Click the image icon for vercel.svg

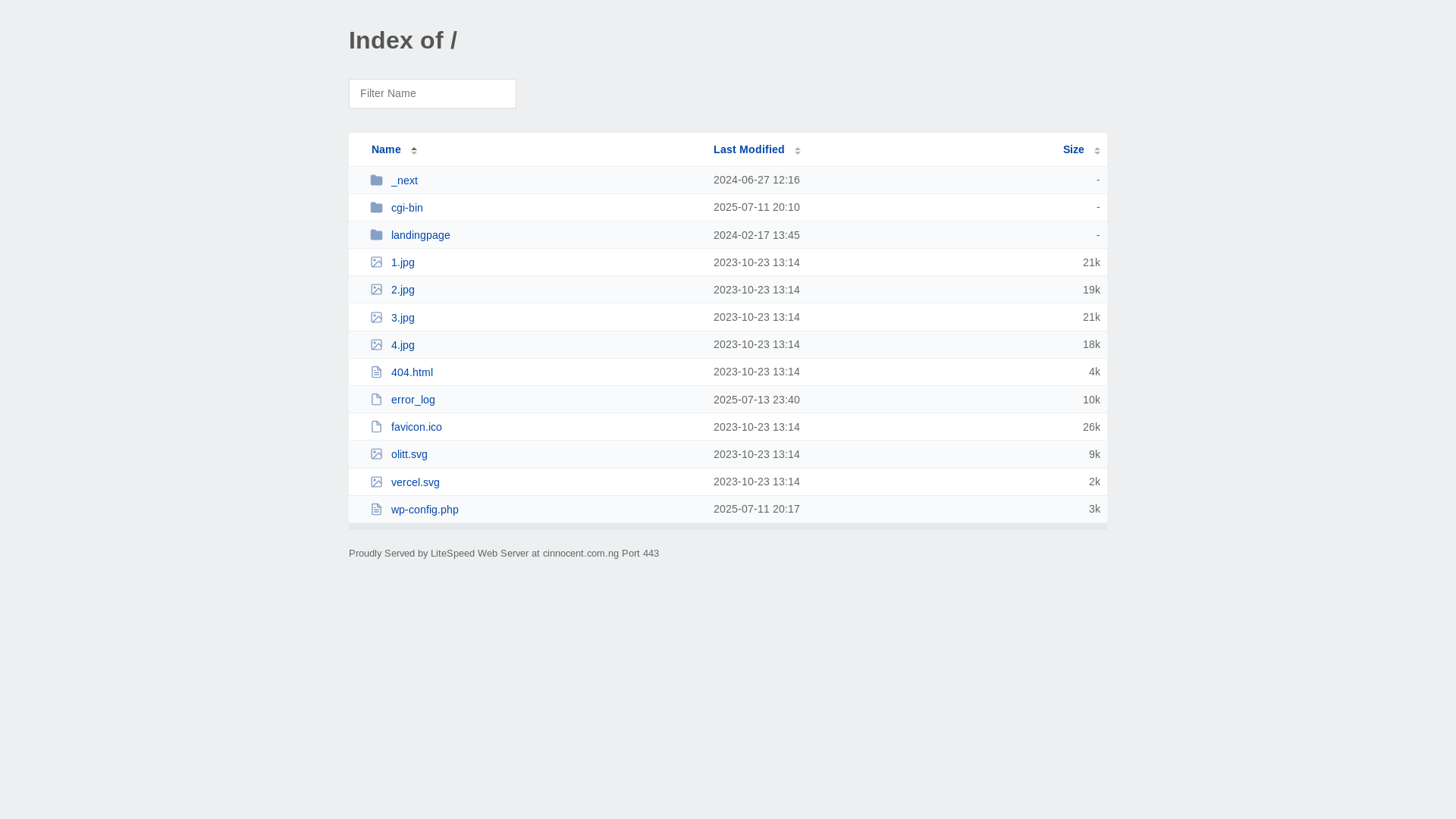(376, 482)
